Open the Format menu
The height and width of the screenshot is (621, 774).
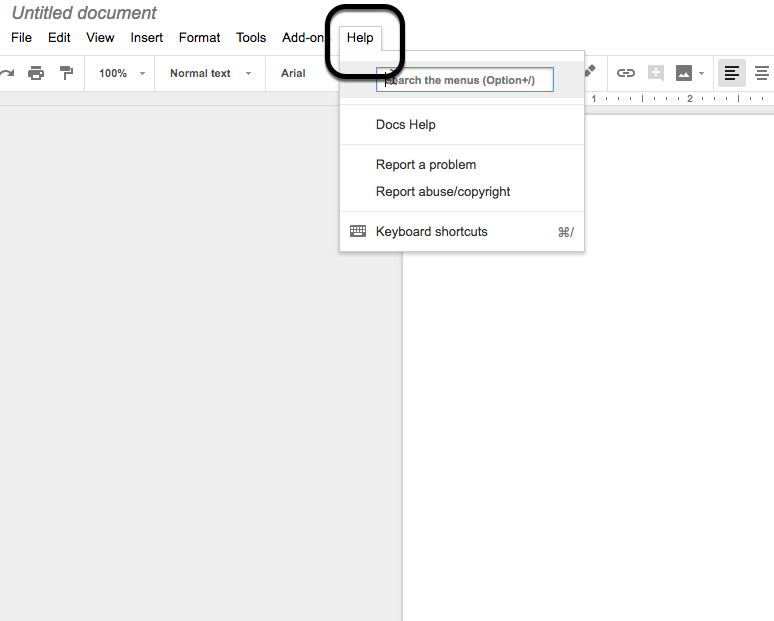pyautogui.click(x=199, y=38)
